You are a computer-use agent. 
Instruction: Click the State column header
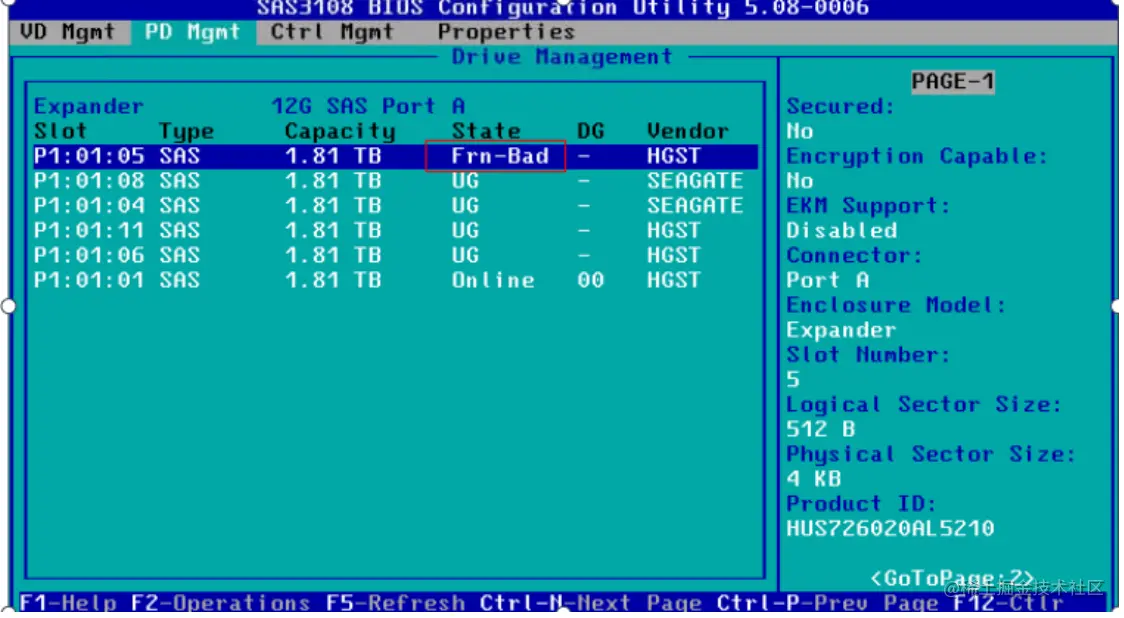point(485,131)
